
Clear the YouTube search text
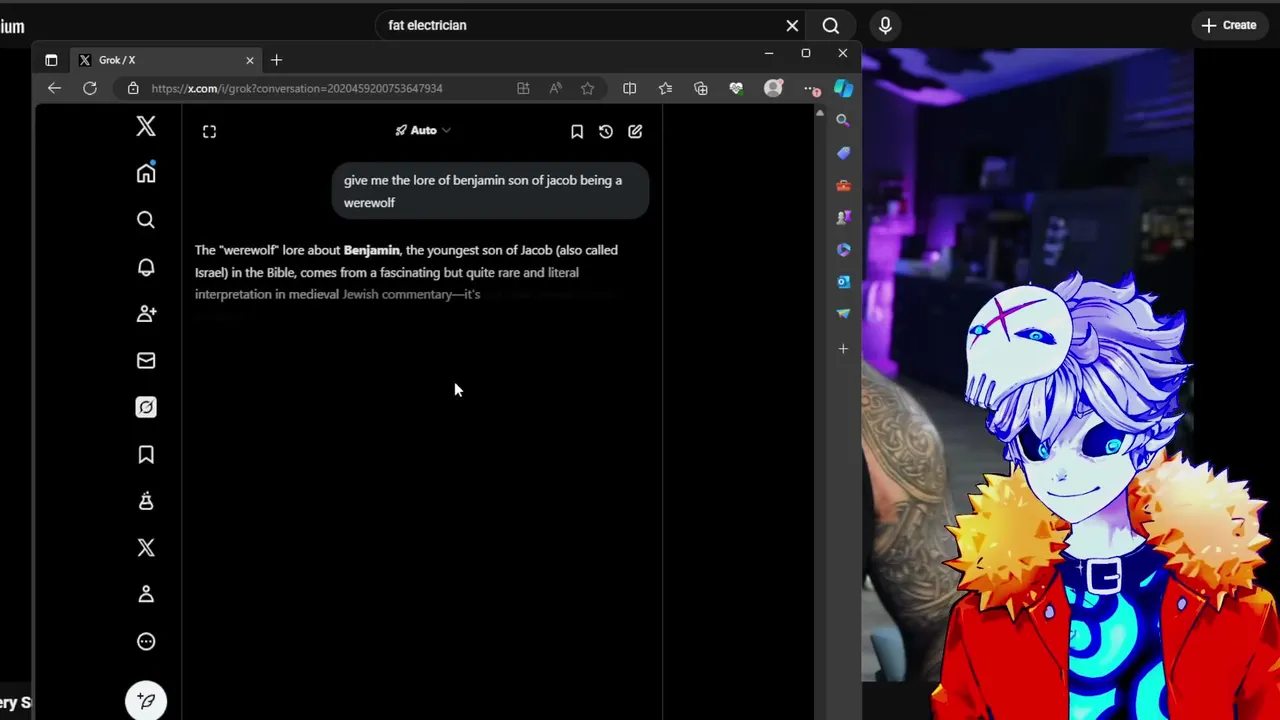pos(792,25)
